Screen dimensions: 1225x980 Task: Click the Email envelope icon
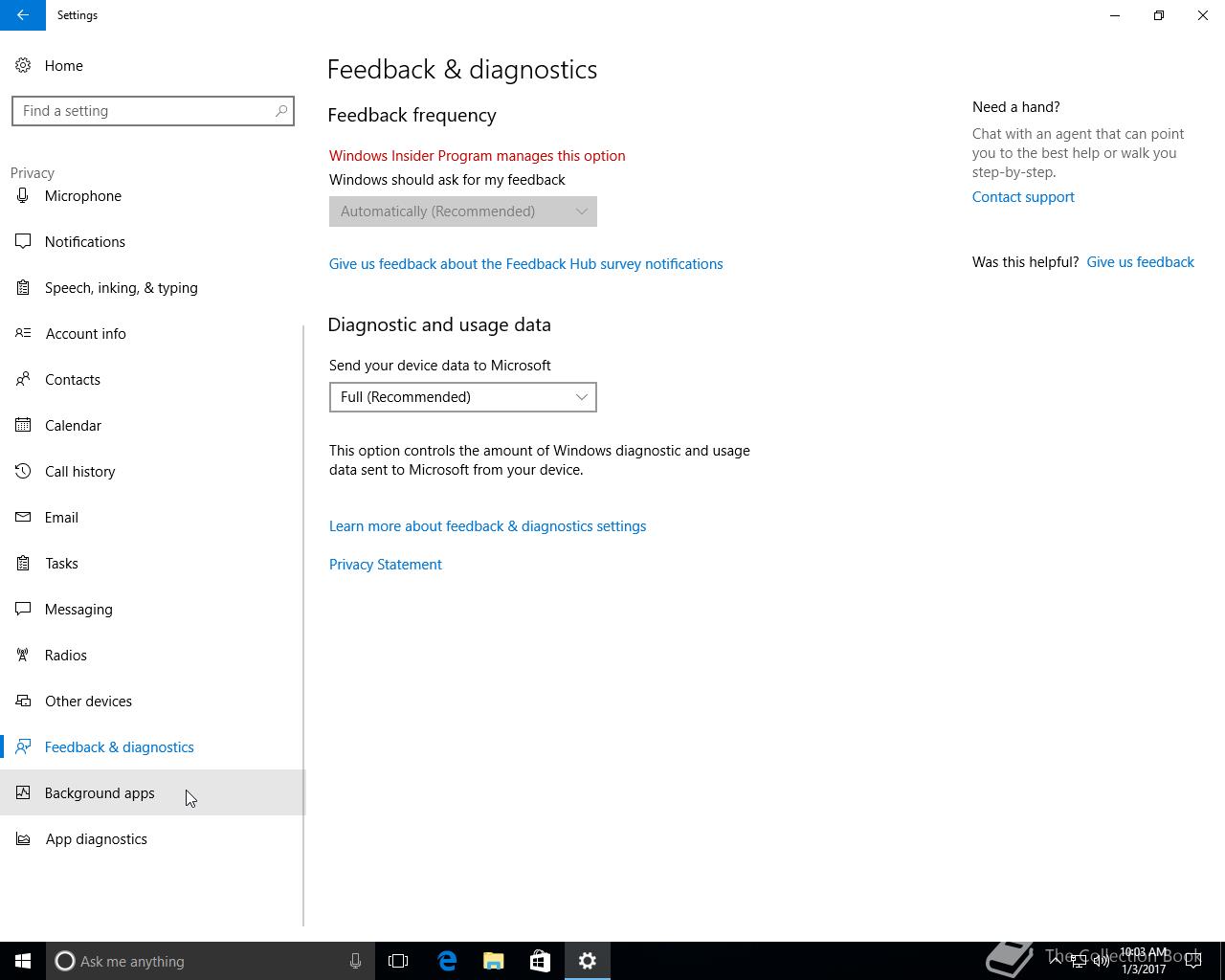pos(23,518)
